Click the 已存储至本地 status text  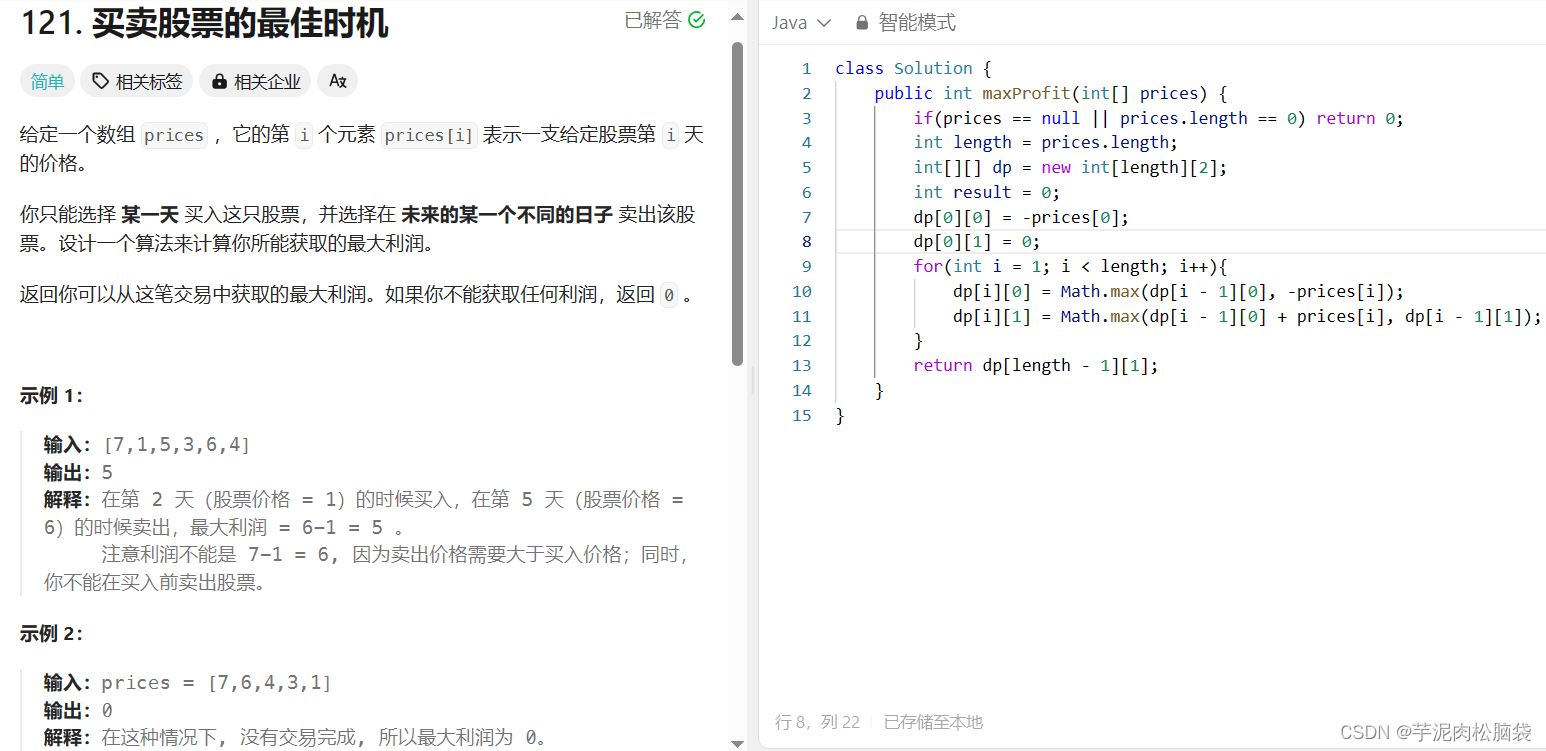coord(933,722)
